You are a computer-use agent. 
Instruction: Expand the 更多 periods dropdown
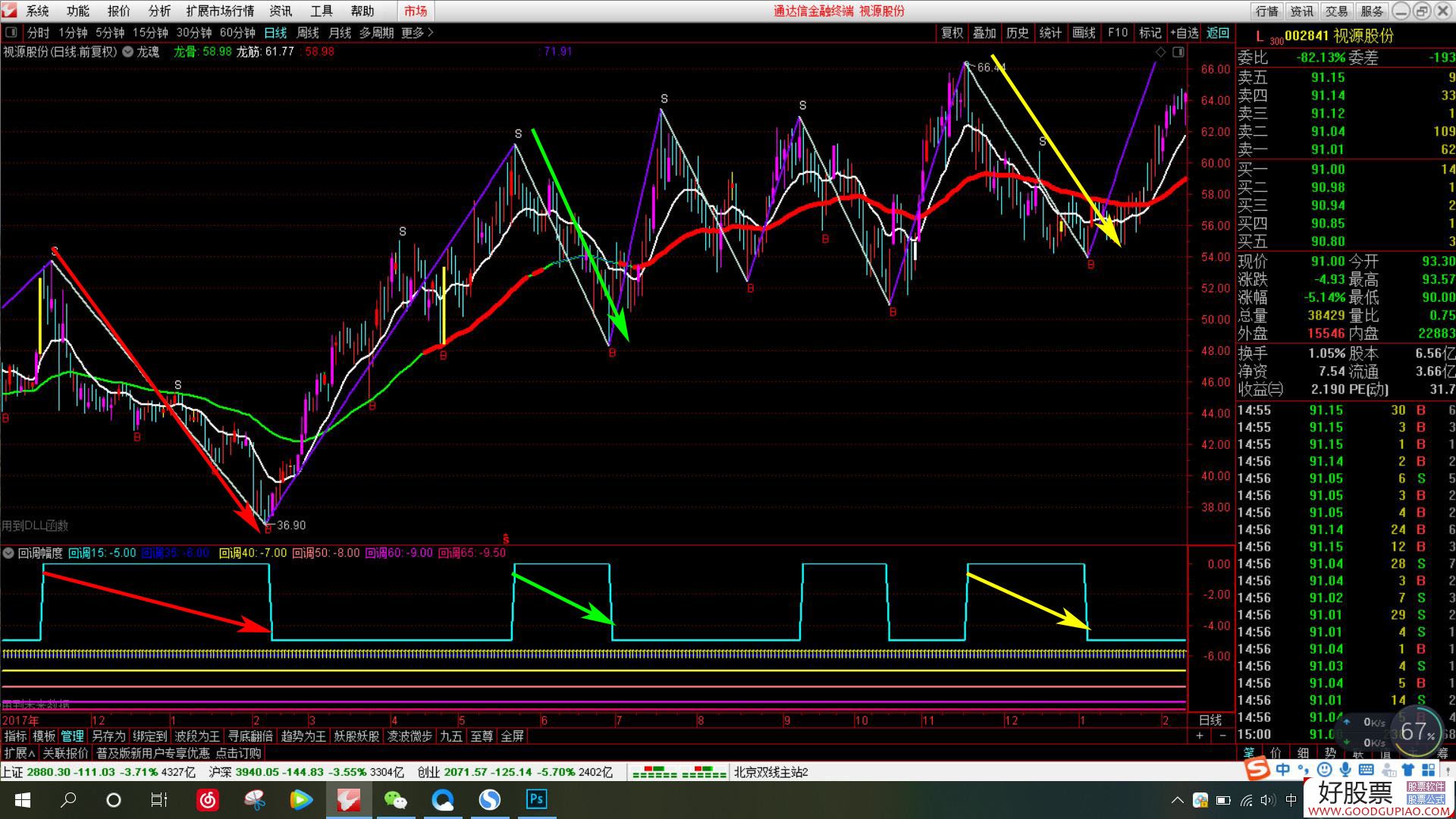pos(417,33)
